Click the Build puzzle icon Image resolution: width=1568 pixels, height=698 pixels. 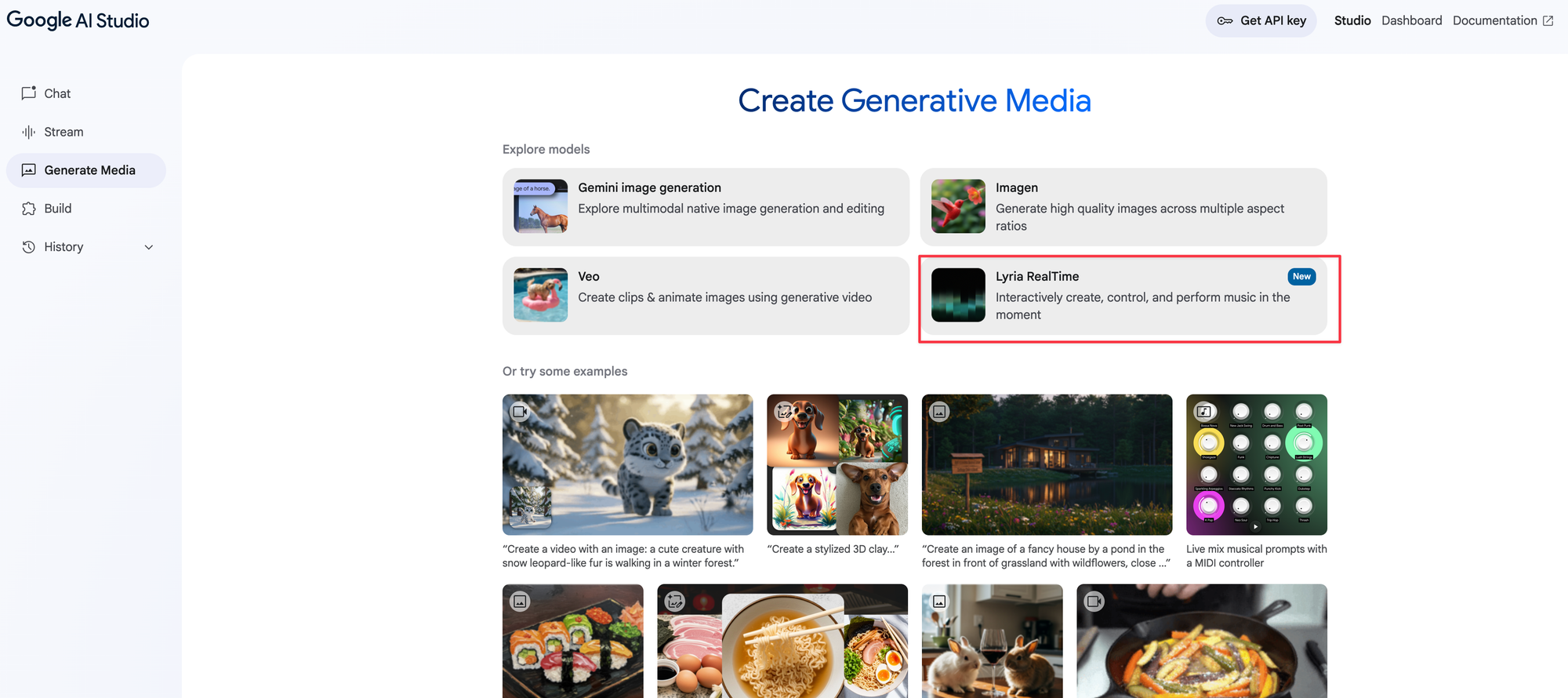pyautogui.click(x=29, y=209)
